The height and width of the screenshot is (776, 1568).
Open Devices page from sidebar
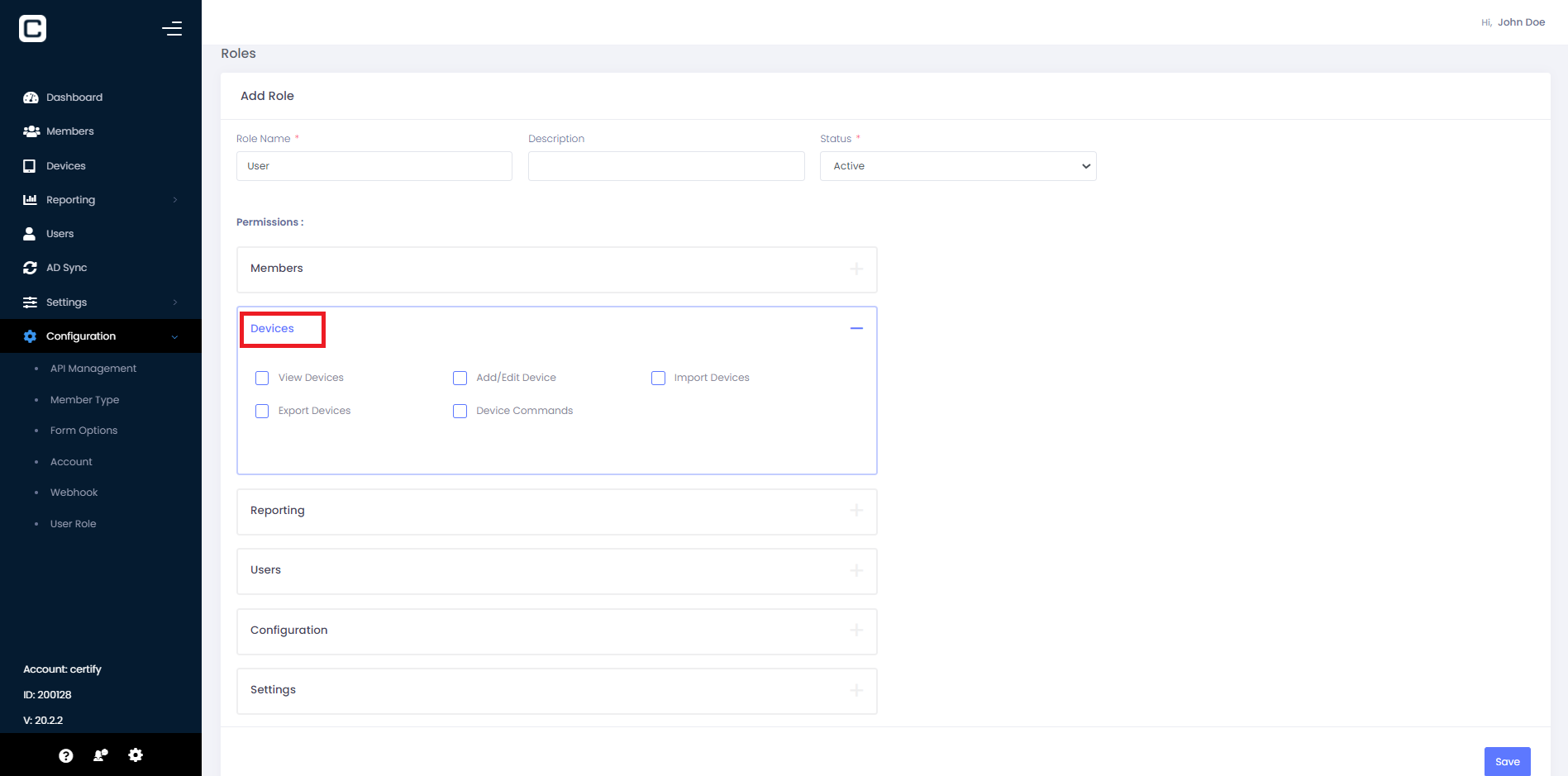pos(66,166)
